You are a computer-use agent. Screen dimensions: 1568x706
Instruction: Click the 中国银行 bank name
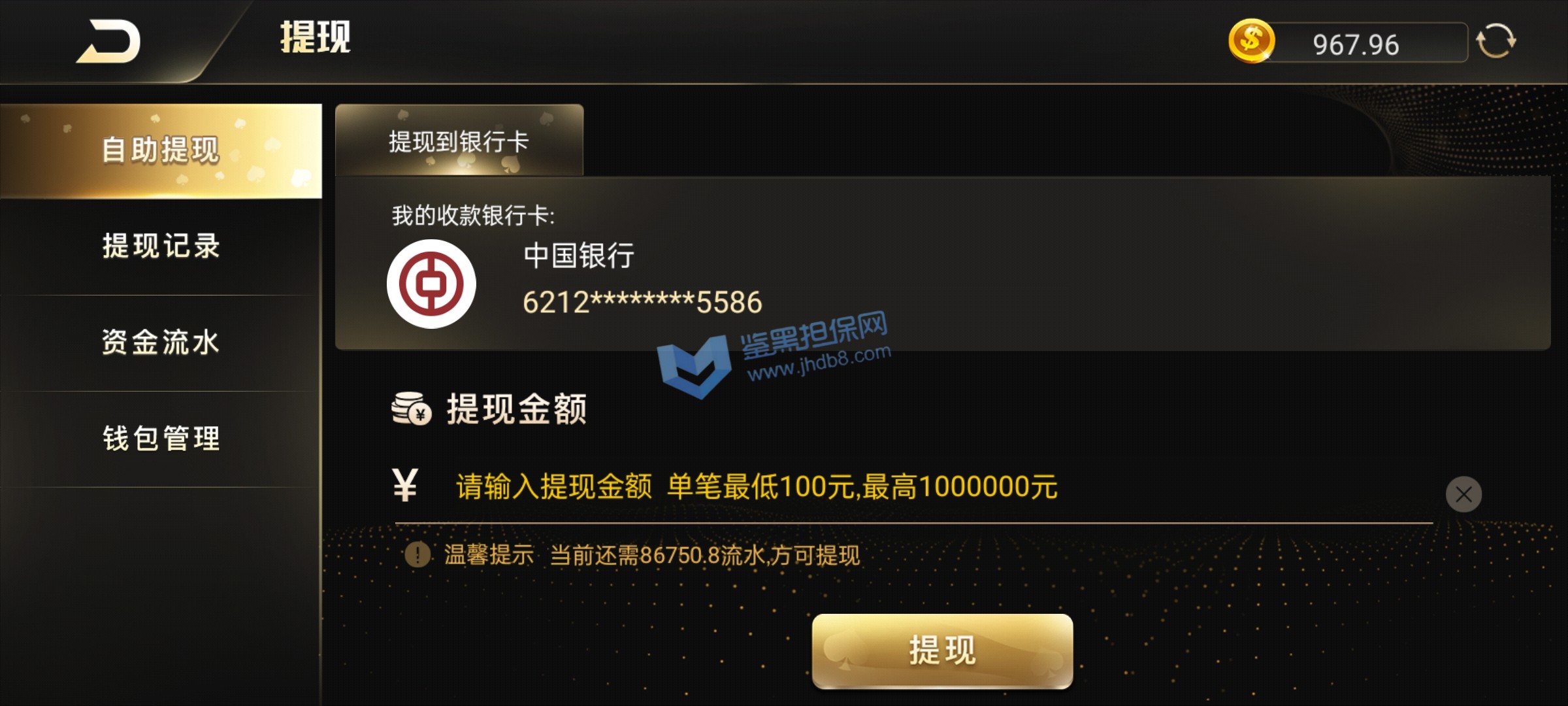(x=579, y=256)
